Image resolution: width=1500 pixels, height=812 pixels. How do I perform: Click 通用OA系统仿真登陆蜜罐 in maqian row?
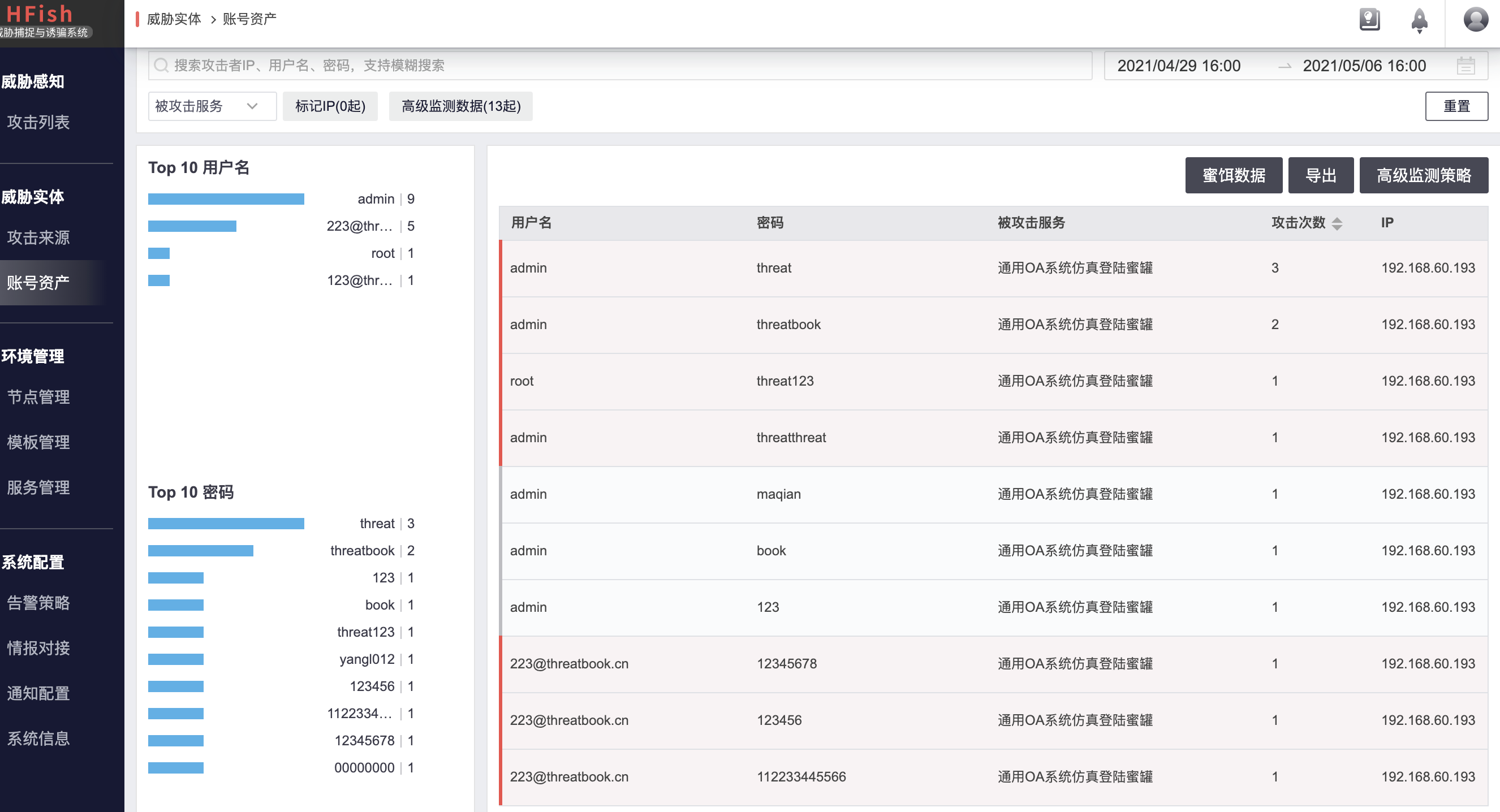pyautogui.click(x=1075, y=494)
